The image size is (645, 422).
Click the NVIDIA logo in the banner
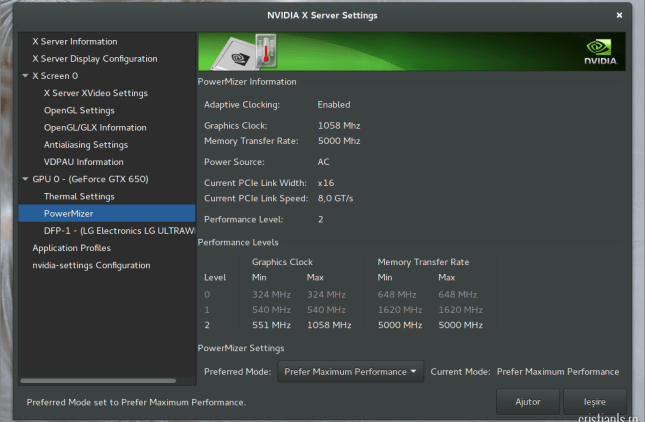point(601,52)
